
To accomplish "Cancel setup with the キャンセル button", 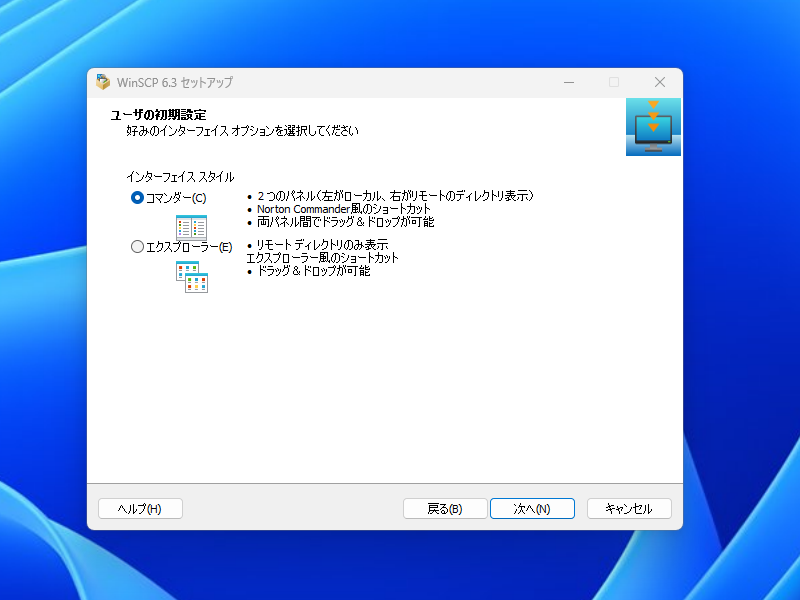I will [x=629, y=508].
